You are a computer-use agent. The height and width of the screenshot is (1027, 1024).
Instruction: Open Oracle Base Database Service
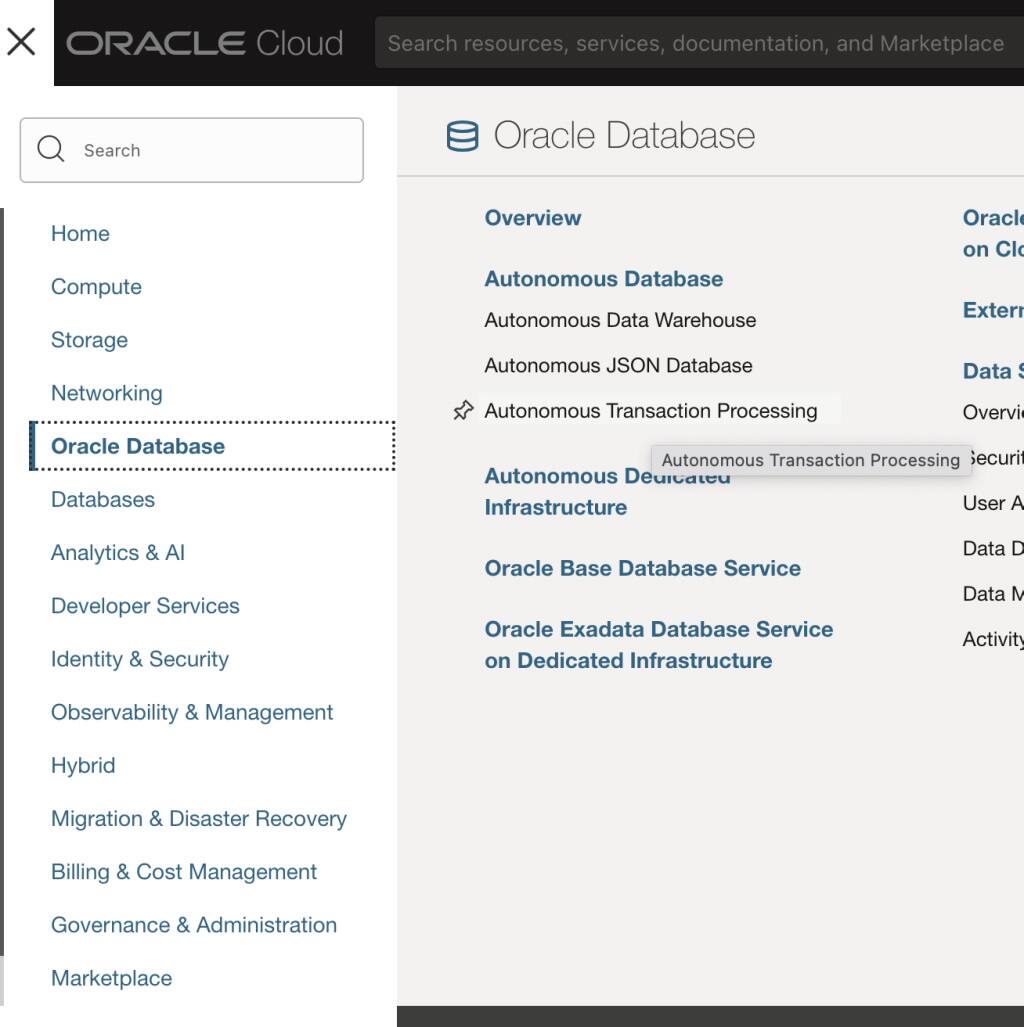click(x=643, y=568)
